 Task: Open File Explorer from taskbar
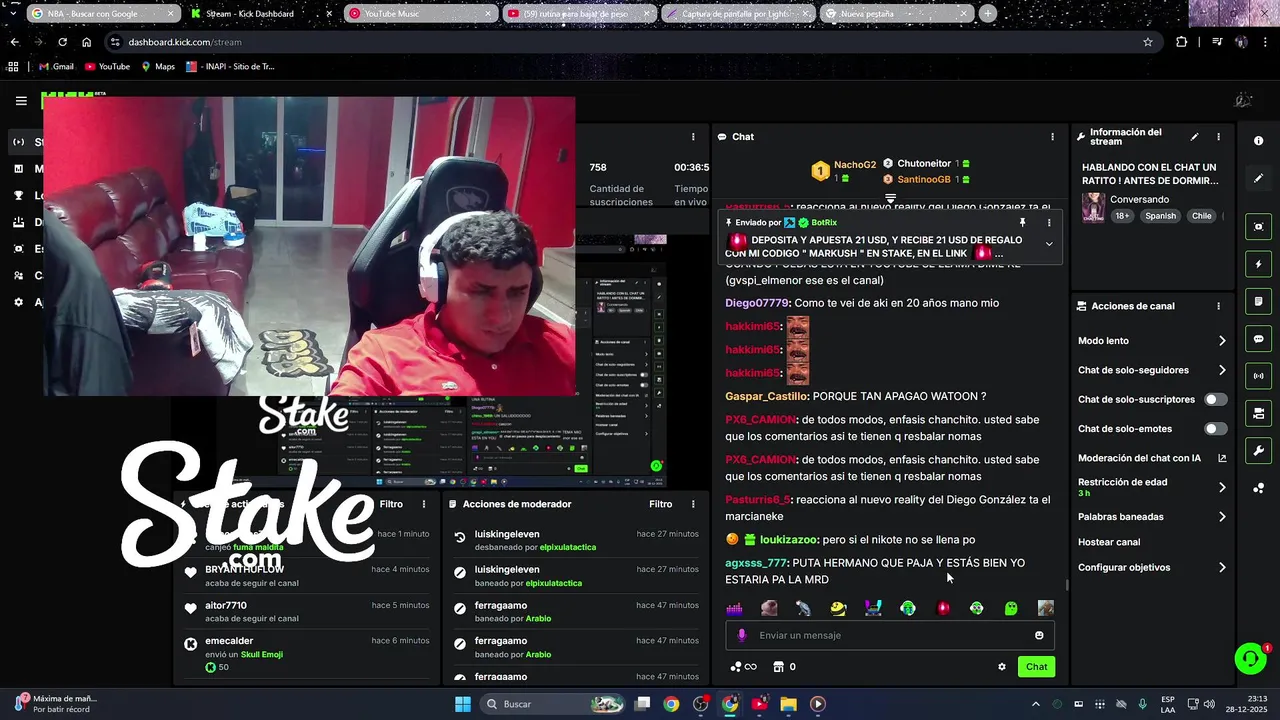pos(788,704)
